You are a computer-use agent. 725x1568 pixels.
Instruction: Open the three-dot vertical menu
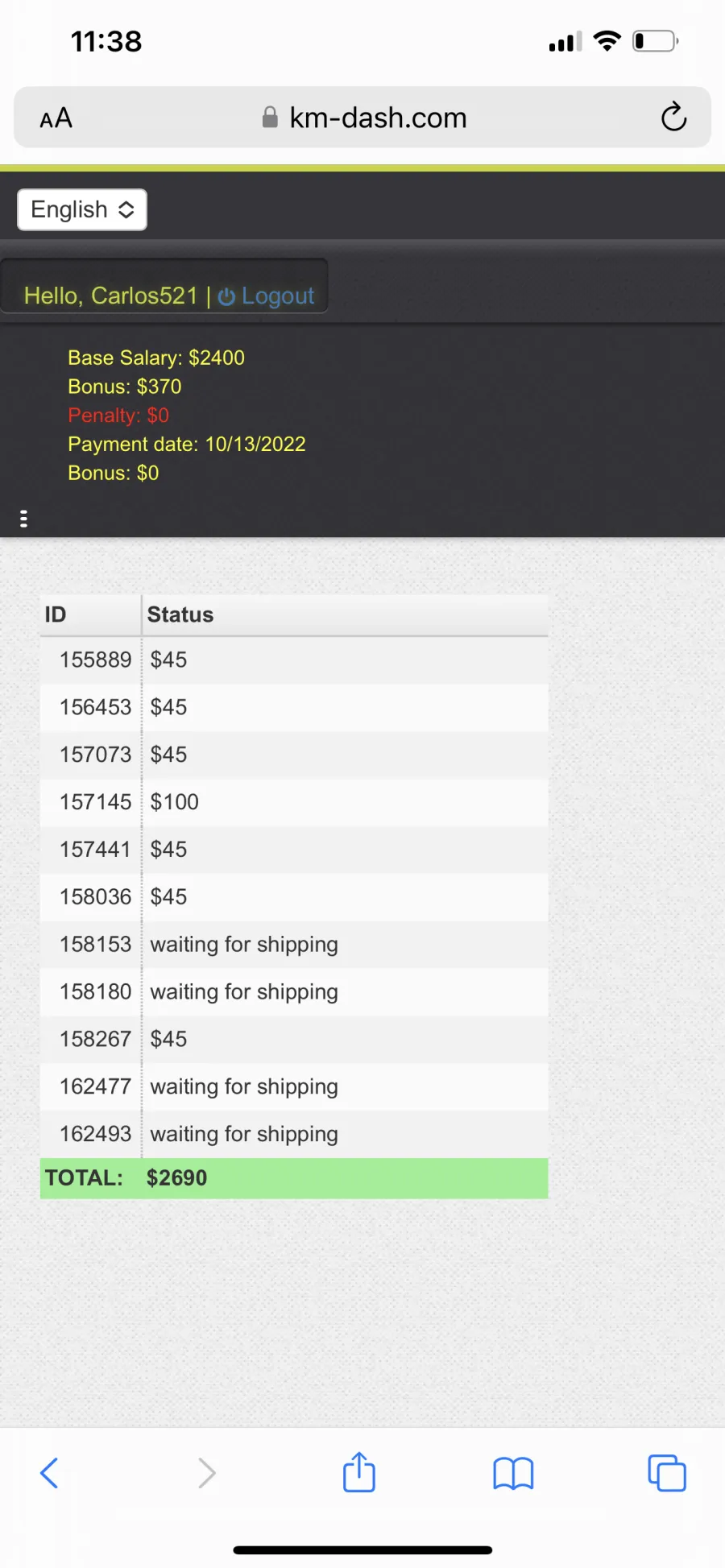pyautogui.click(x=23, y=519)
